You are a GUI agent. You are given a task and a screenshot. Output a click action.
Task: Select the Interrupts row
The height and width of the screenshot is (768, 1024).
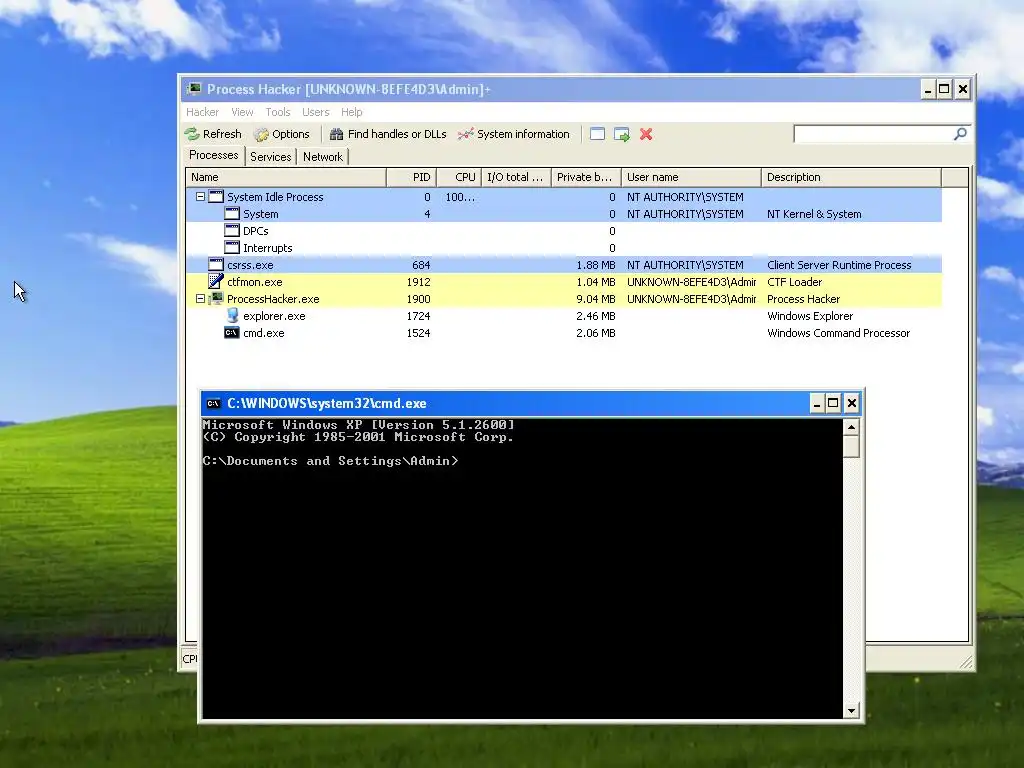tap(564, 248)
